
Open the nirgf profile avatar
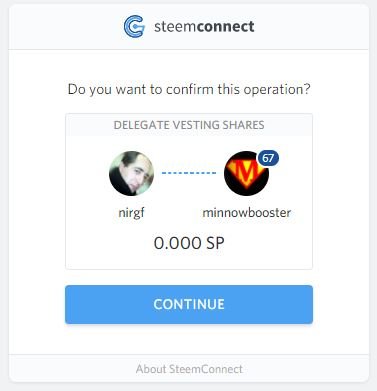131,173
